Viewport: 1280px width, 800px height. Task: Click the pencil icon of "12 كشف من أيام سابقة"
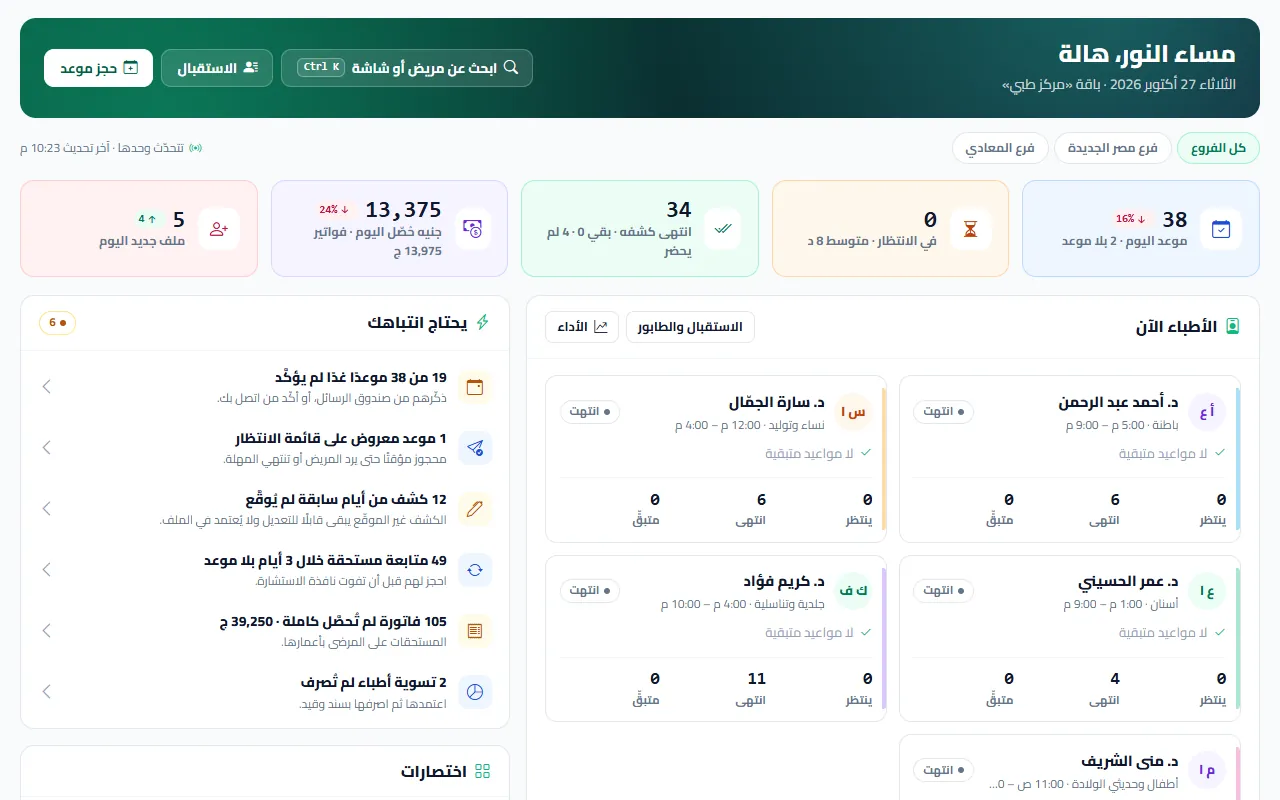475,509
